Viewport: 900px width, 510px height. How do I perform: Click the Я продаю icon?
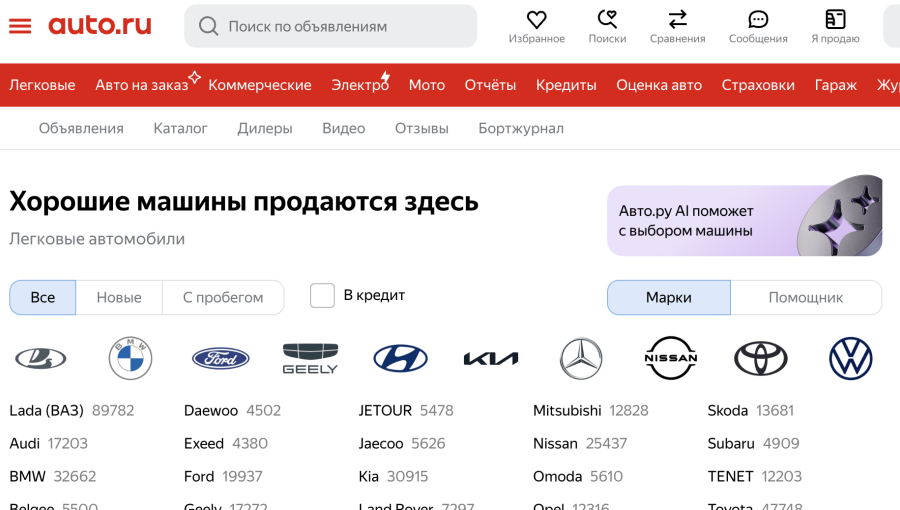pyautogui.click(x=835, y=20)
